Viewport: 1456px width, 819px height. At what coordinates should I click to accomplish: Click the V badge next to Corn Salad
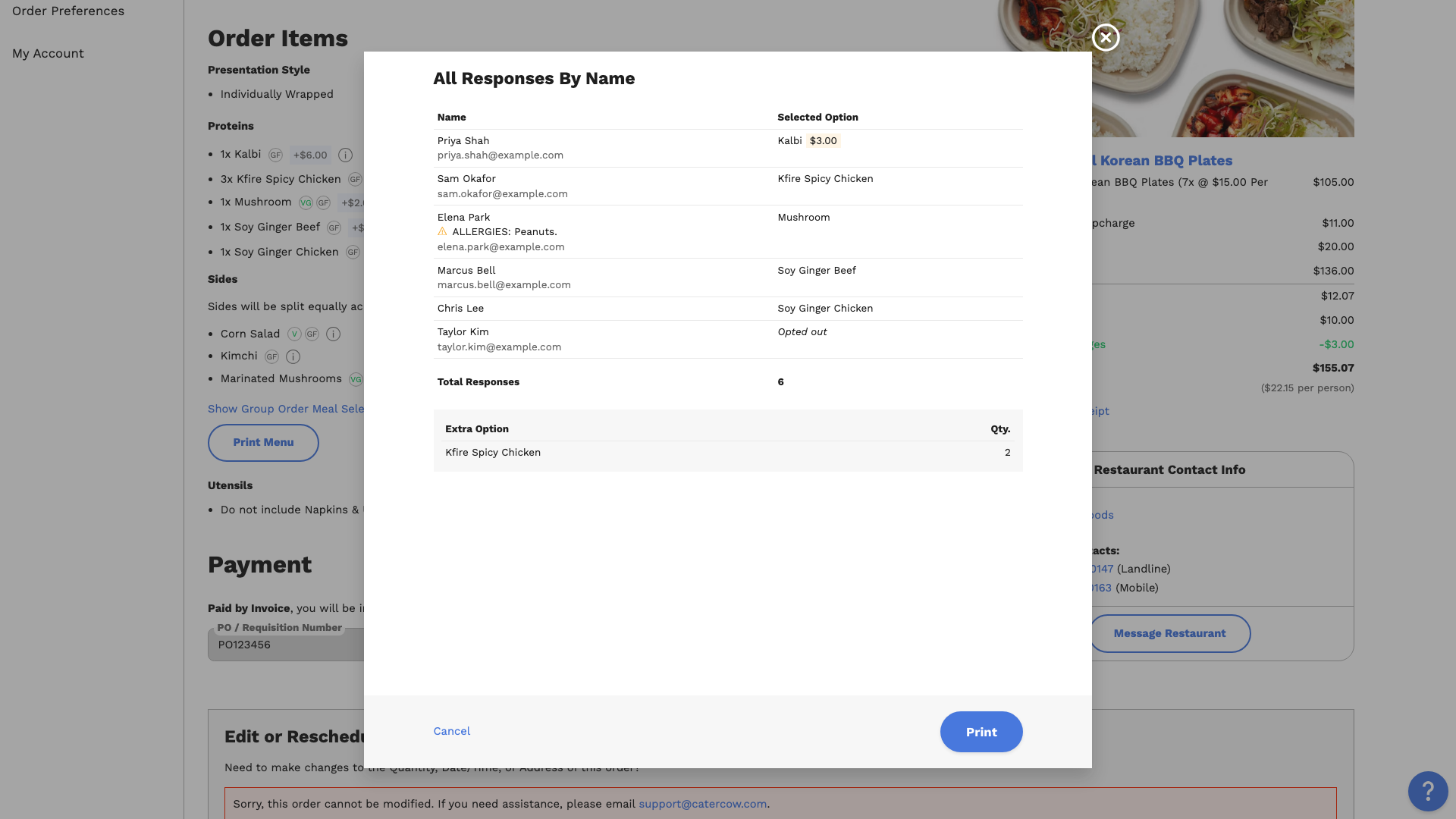click(x=294, y=334)
